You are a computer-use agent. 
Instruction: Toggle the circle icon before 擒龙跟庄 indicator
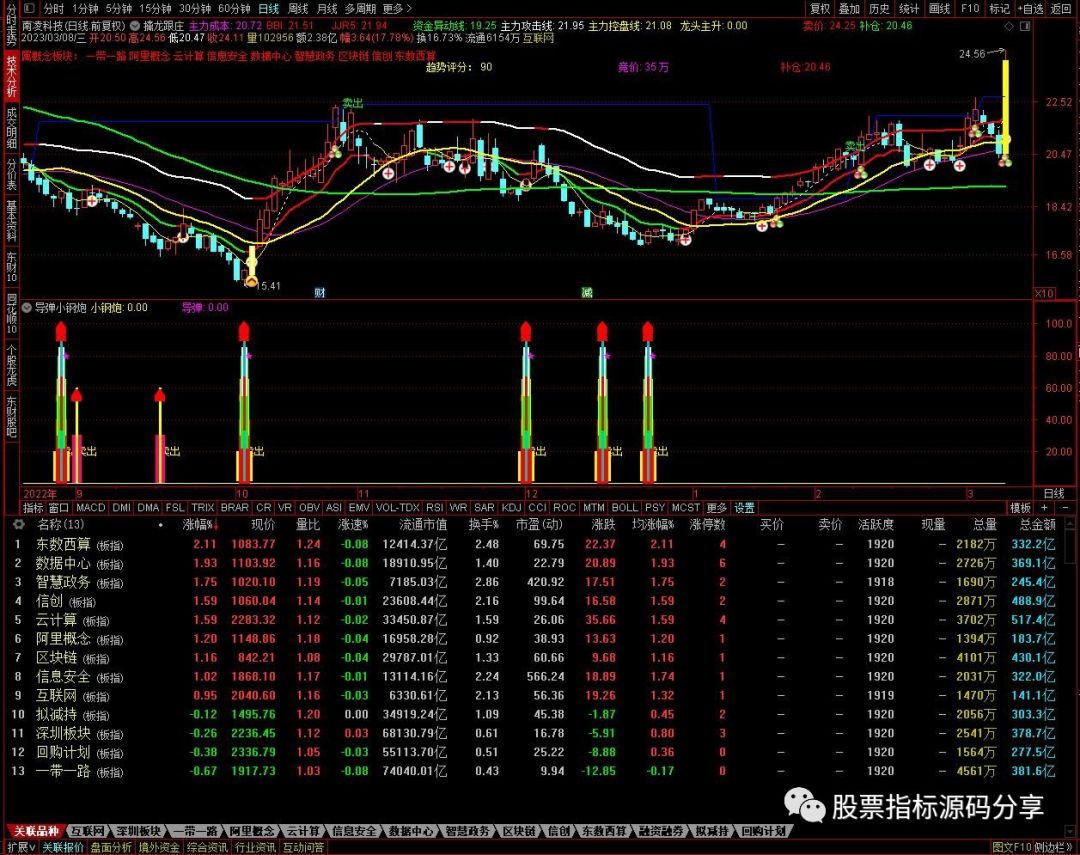click(x=136, y=26)
